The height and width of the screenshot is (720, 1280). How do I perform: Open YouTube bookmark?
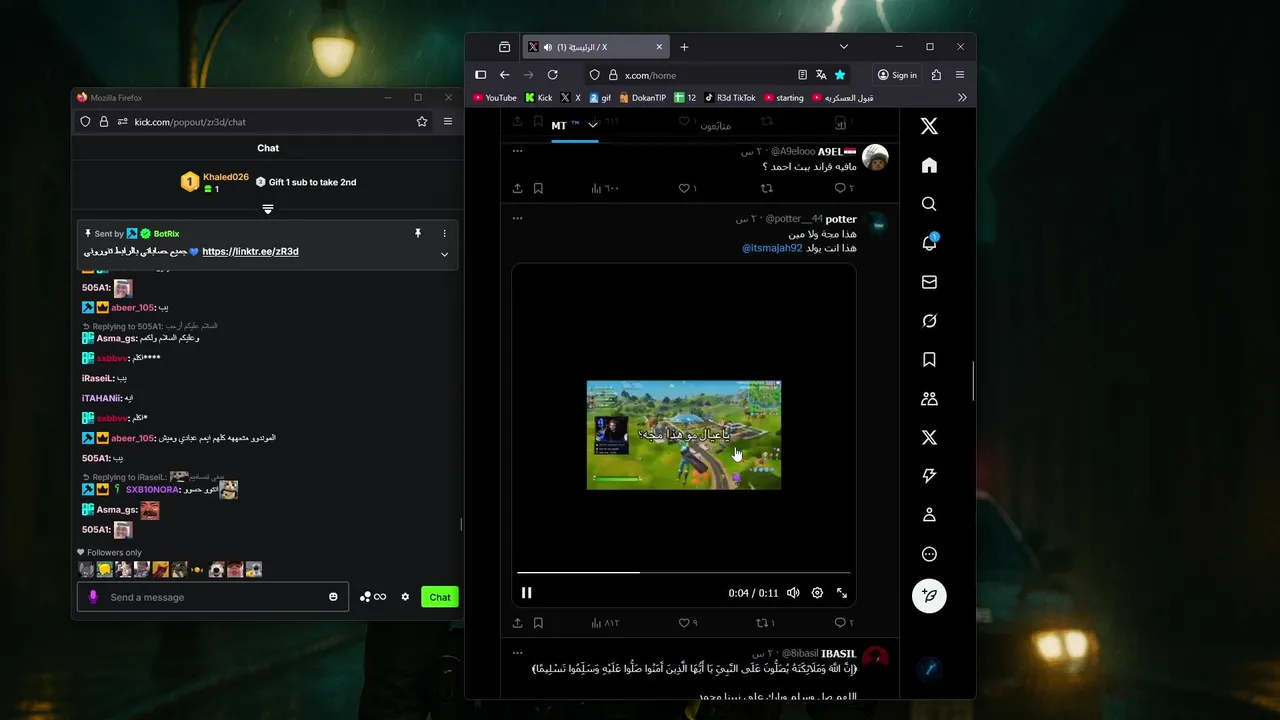pyautogui.click(x=495, y=98)
